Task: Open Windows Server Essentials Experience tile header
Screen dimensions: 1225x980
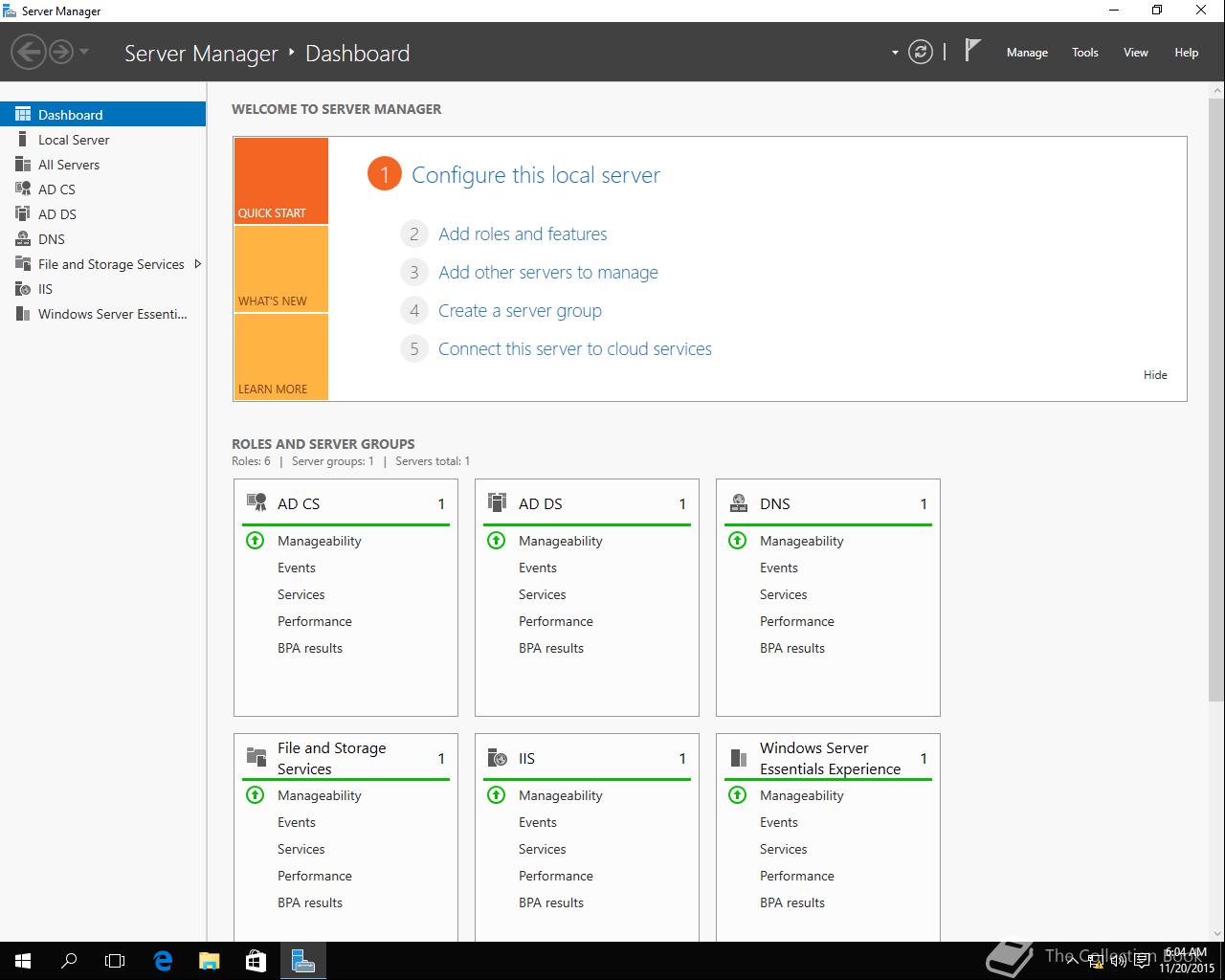Action: (828, 758)
